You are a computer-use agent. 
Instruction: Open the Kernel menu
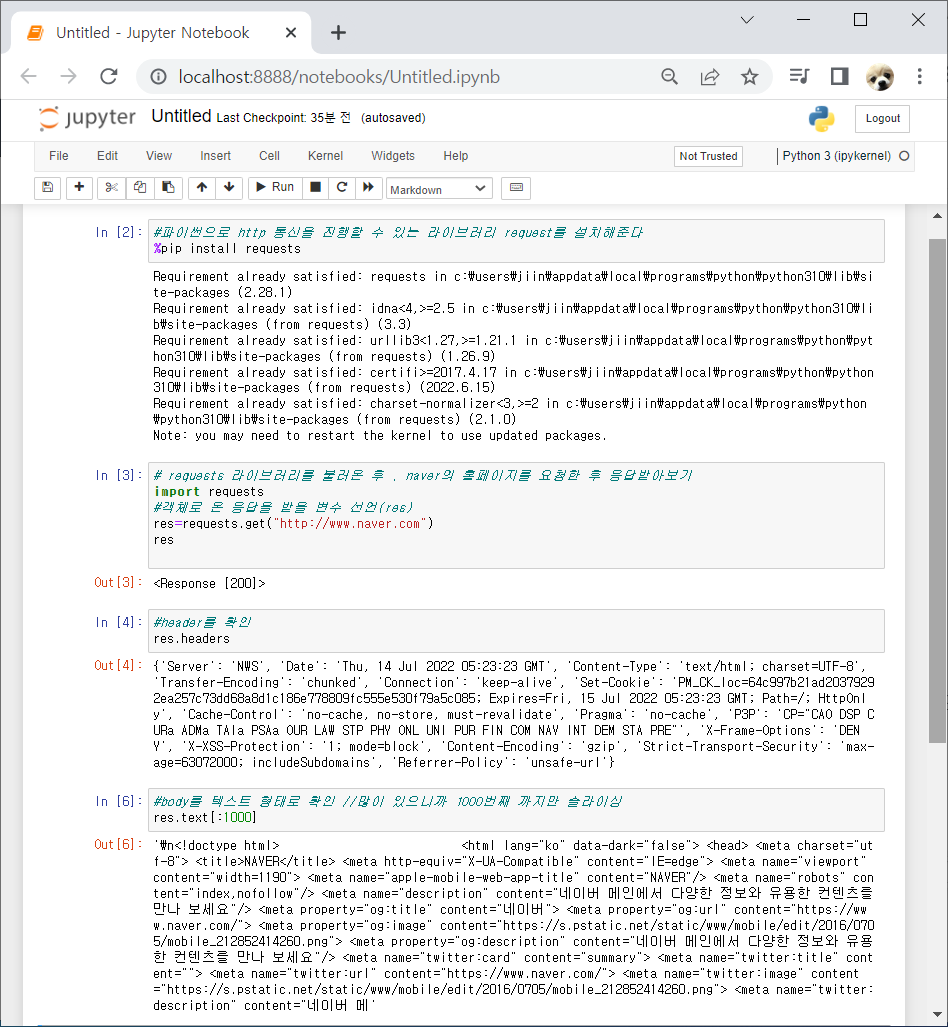point(326,156)
